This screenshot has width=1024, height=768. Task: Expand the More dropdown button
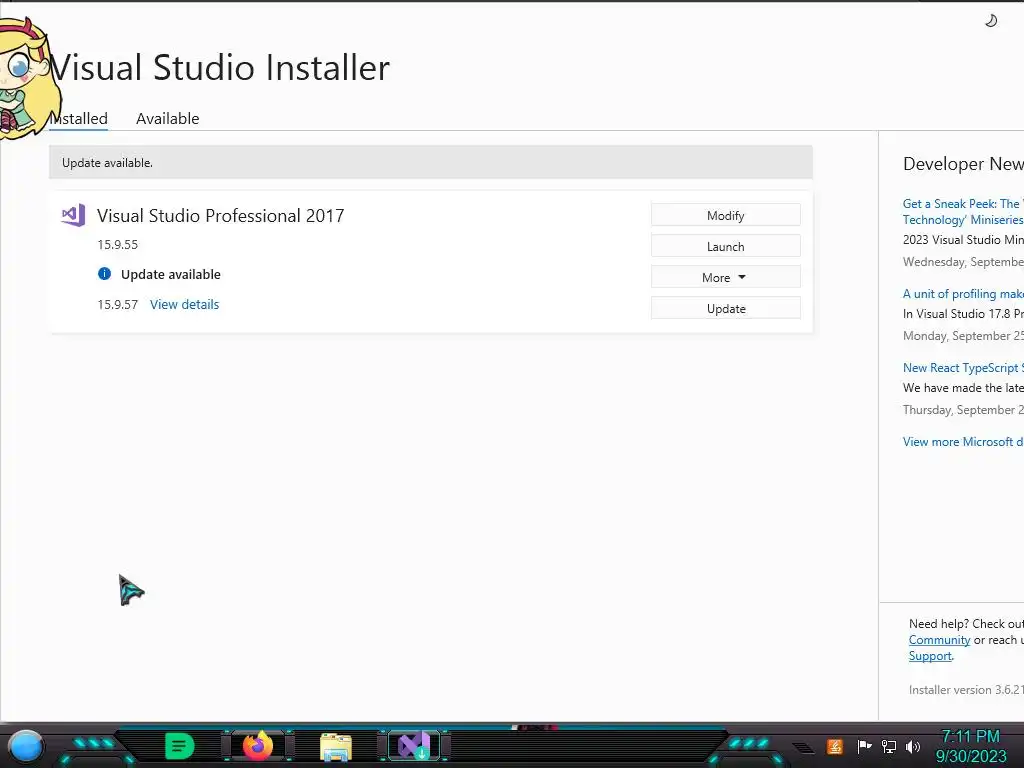pos(726,277)
